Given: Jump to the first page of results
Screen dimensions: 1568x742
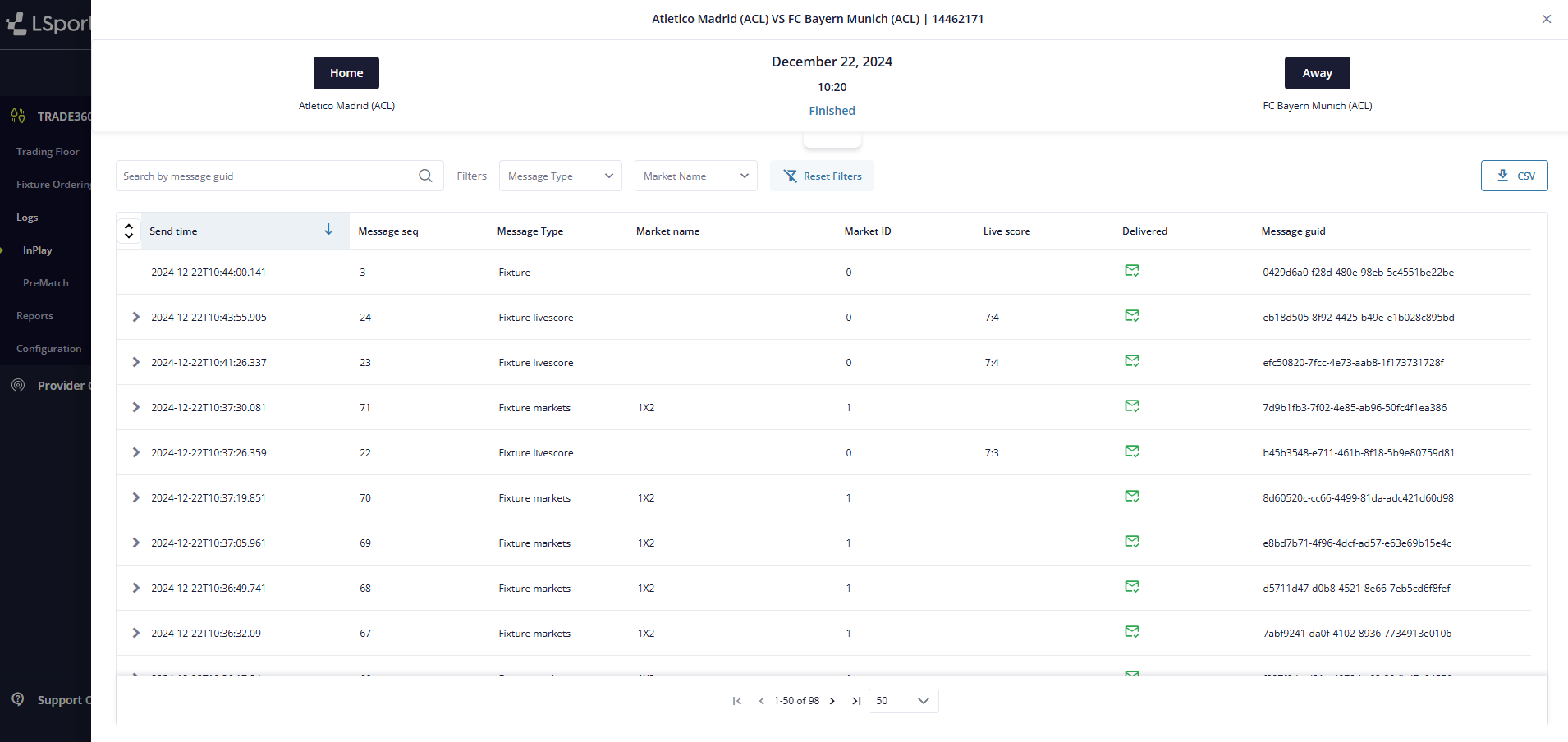Looking at the screenshot, I should tap(736, 701).
